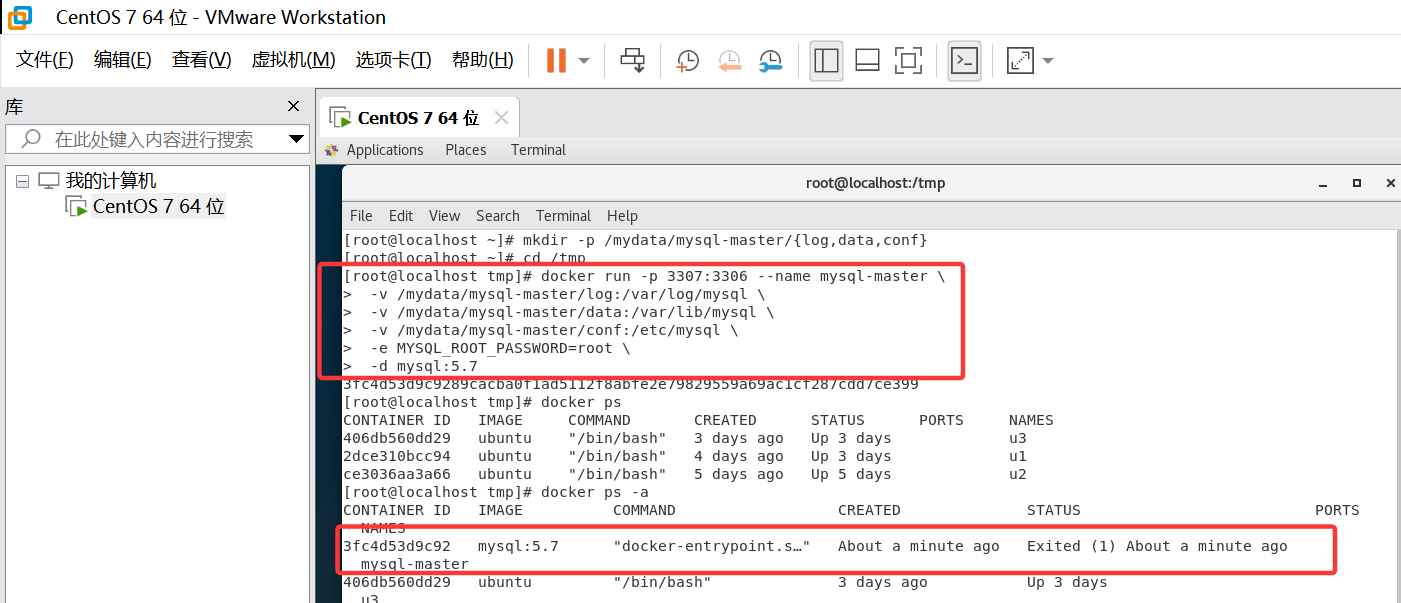Open the Search menu of the terminal
Viewport: 1401px width, 603px height.
coord(497,215)
